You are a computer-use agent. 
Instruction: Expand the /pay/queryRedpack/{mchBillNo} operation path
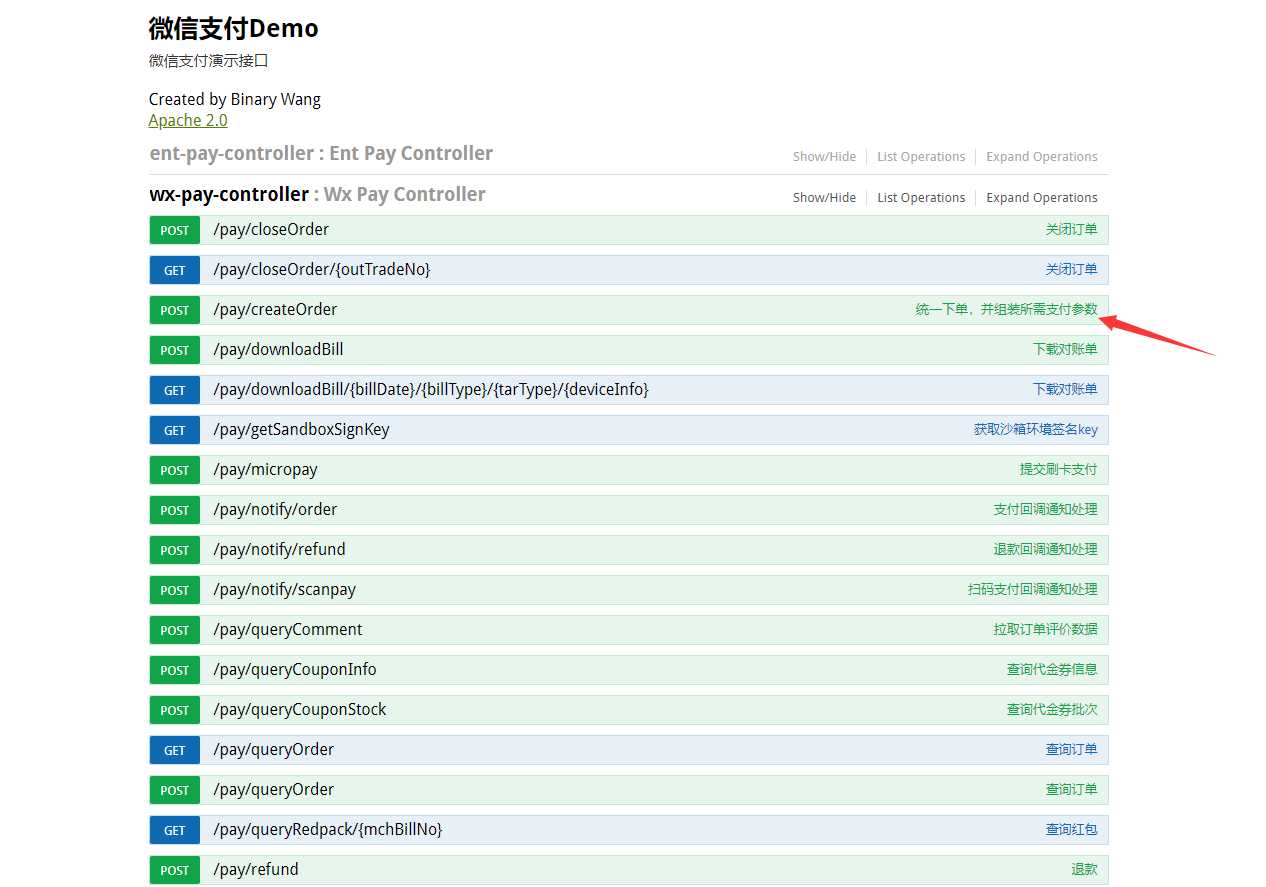click(328, 830)
